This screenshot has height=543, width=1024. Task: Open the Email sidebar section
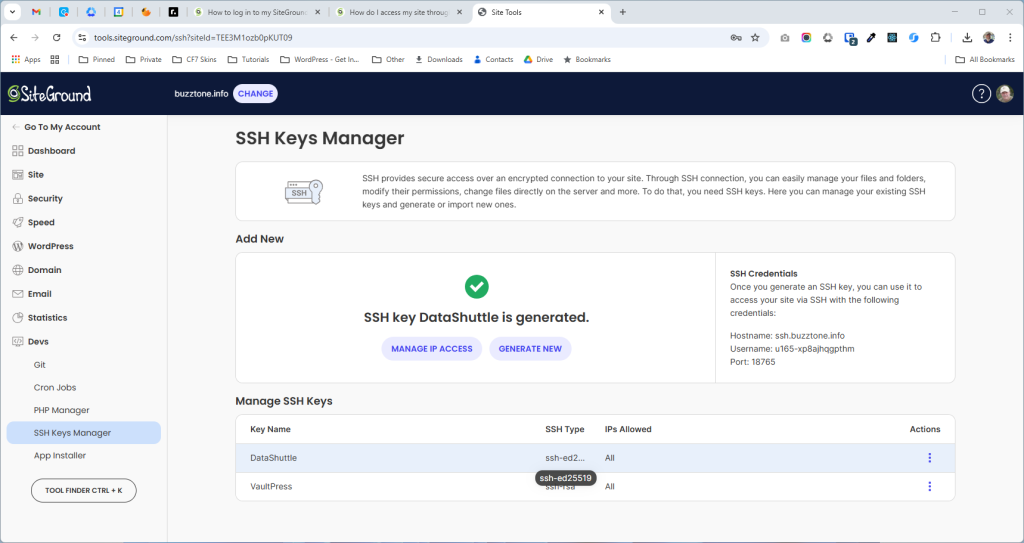coord(40,294)
